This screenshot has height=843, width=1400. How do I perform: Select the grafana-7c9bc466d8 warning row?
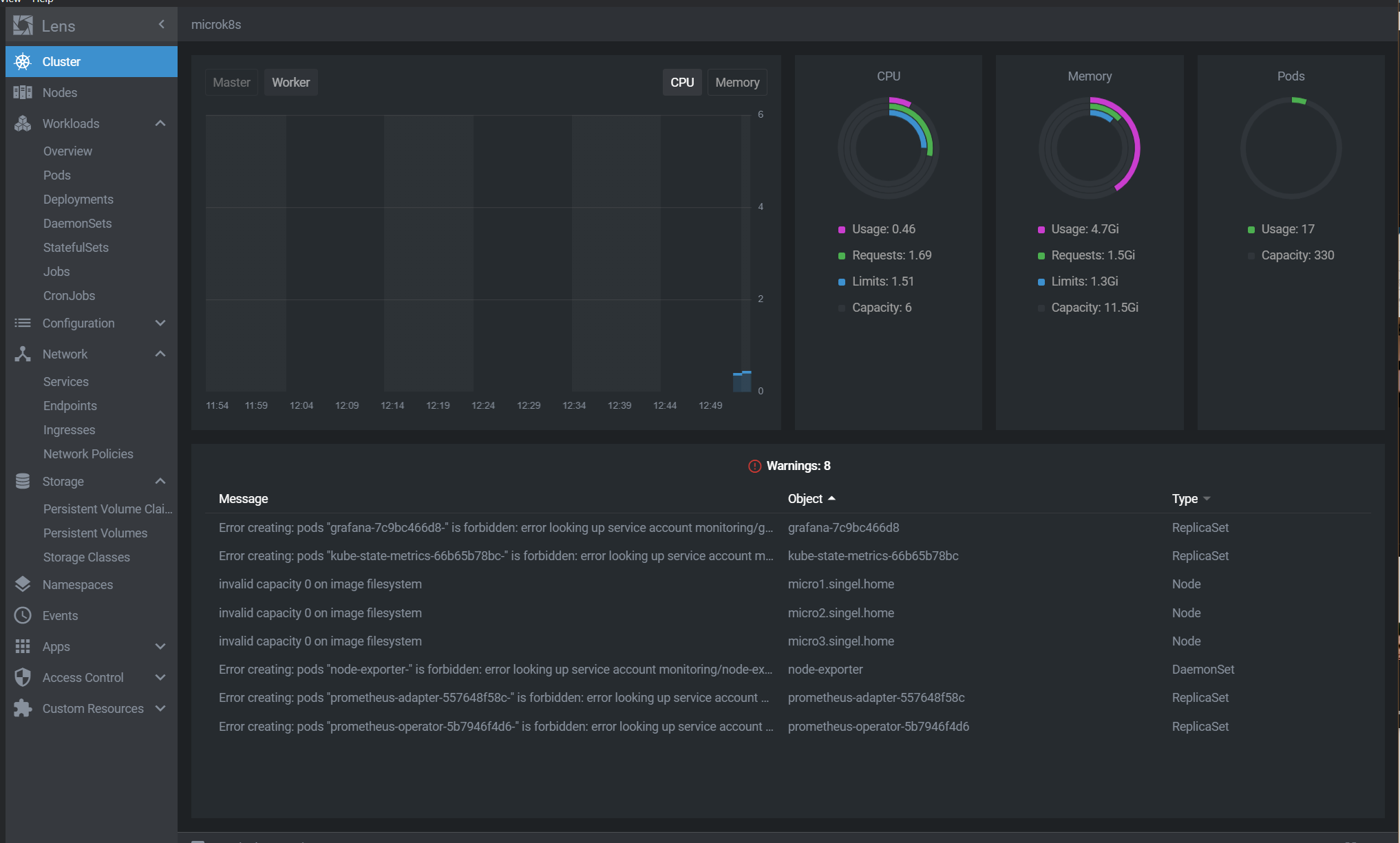pyautogui.click(x=787, y=527)
